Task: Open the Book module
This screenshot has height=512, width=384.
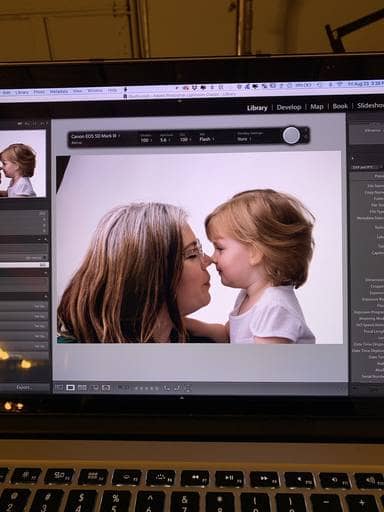Action: click(340, 106)
